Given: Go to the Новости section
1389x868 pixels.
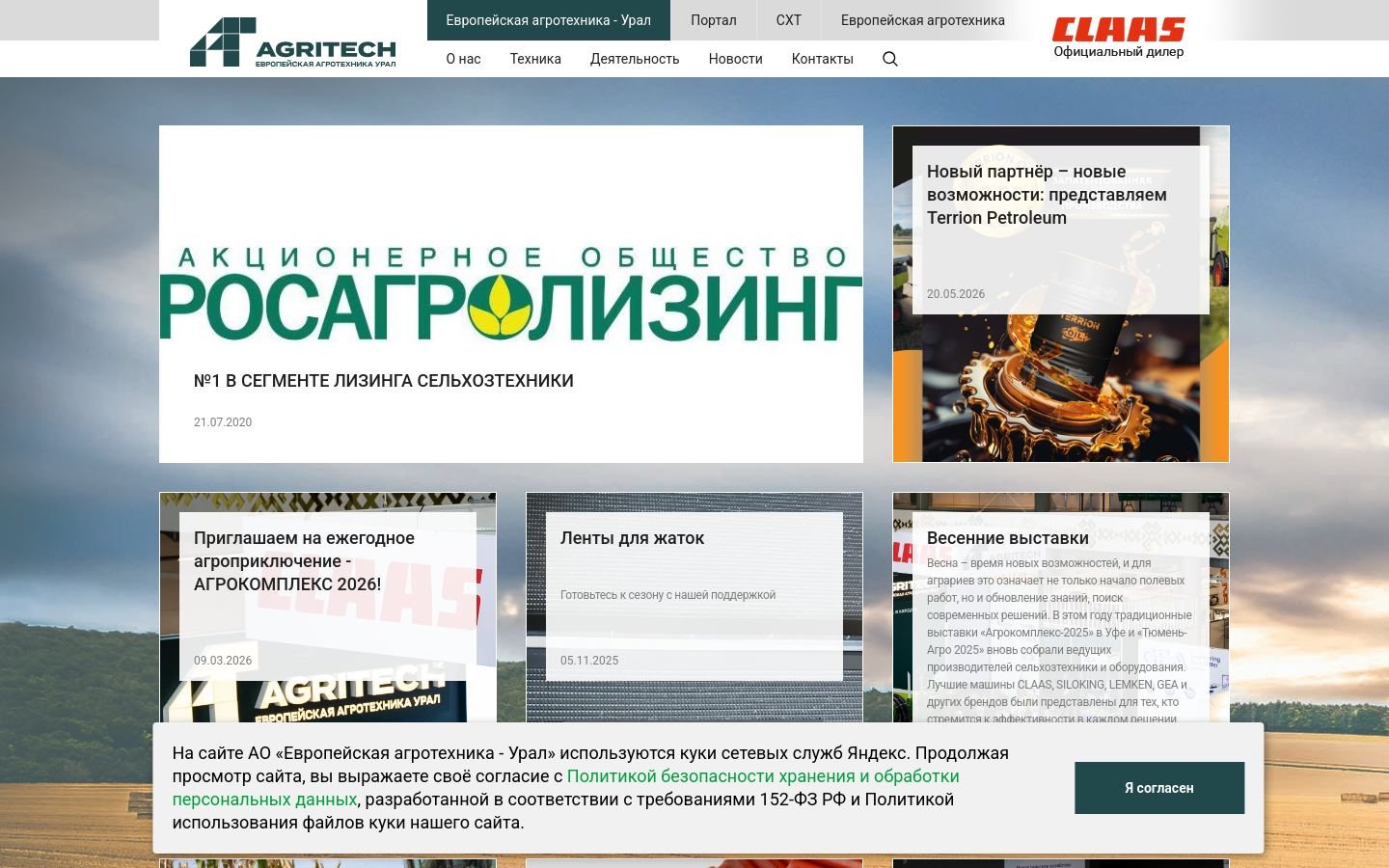Looking at the screenshot, I should tap(735, 59).
